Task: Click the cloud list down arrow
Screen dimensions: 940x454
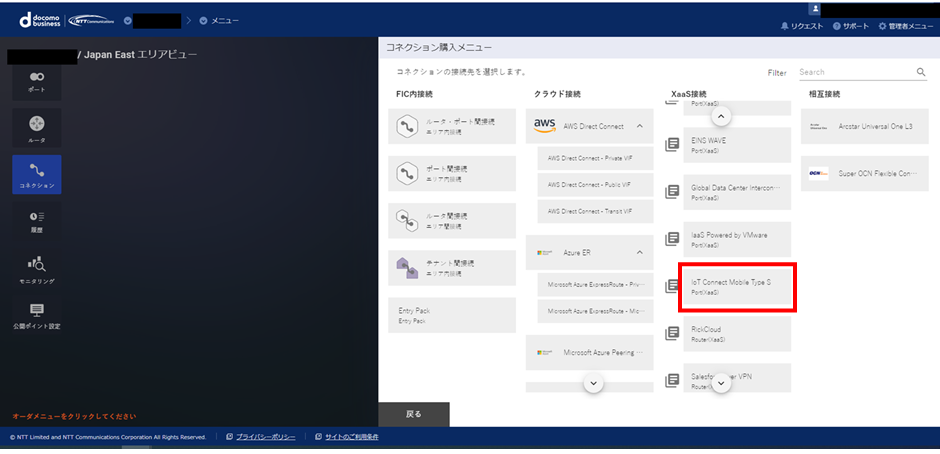Action: pyautogui.click(x=593, y=383)
